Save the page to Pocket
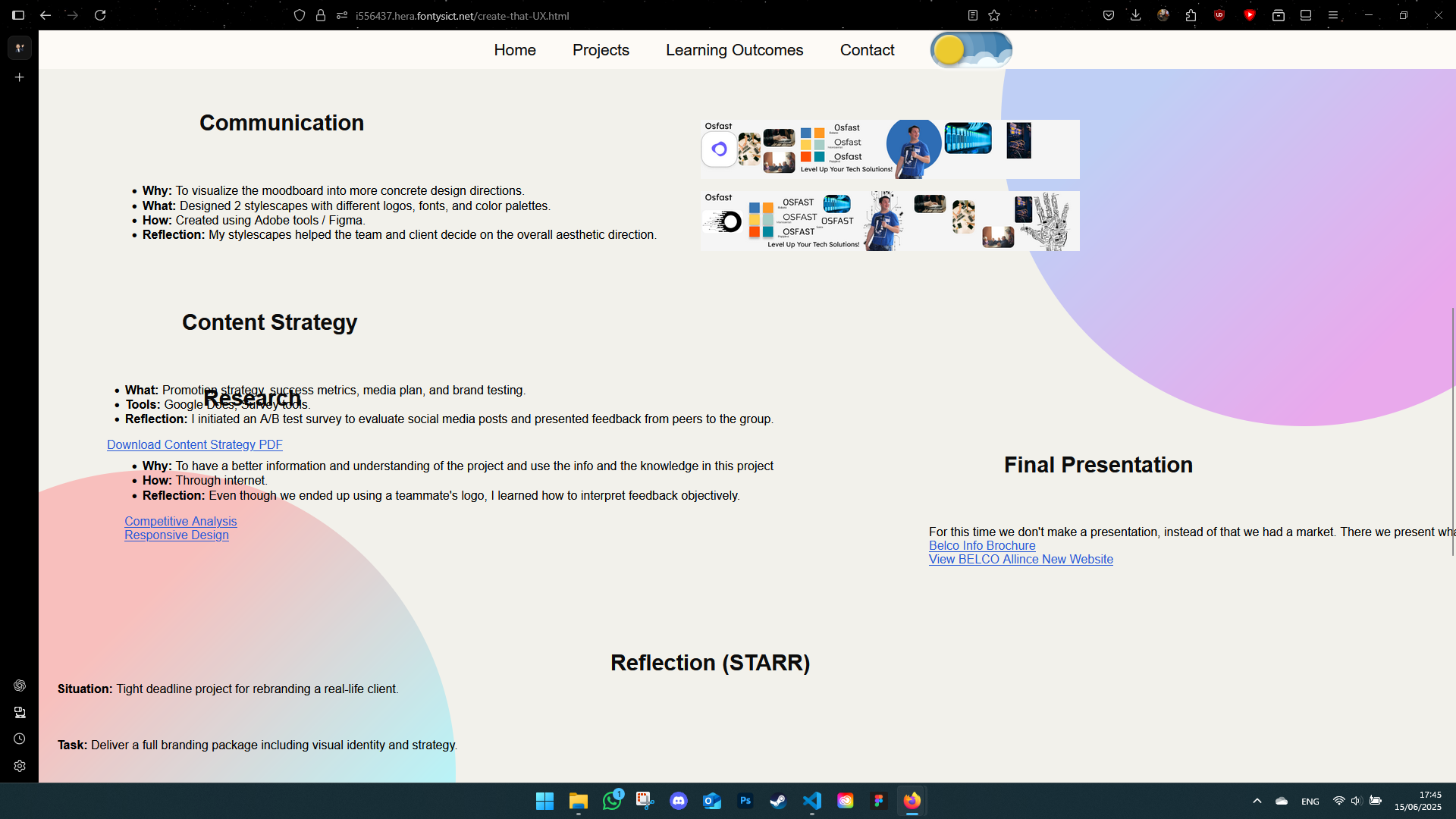The height and width of the screenshot is (819, 1456). 1109,15
